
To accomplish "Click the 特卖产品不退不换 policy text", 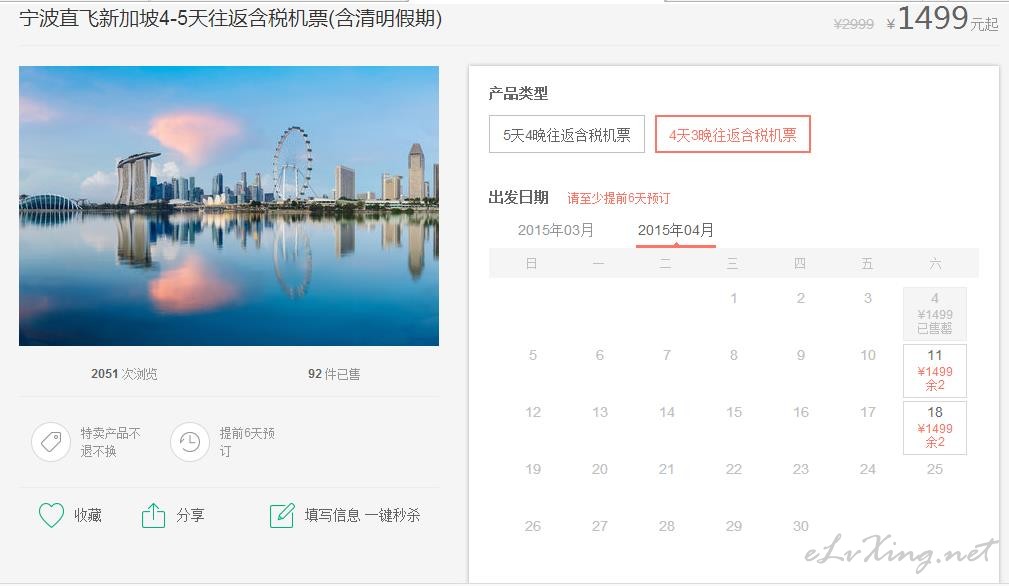I will [x=110, y=442].
